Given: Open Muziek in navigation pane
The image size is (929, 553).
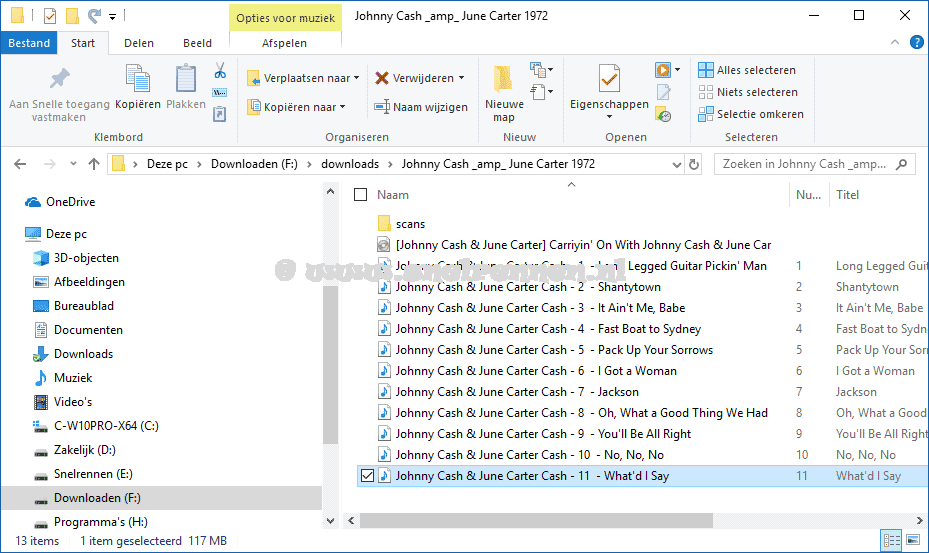Looking at the screenshot, I should (x=73, y=378).
